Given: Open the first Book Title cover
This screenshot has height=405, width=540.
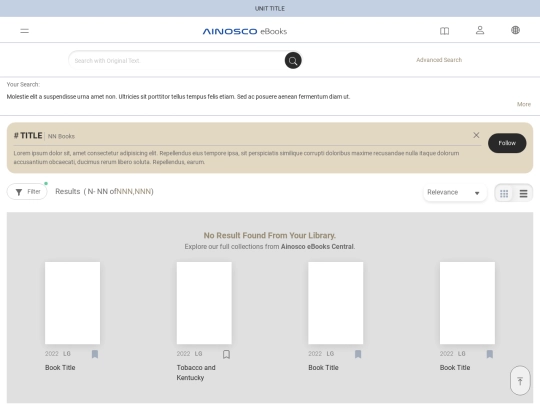Looking at the screenshot, I should pyautogui.click(x=72, y=303).
